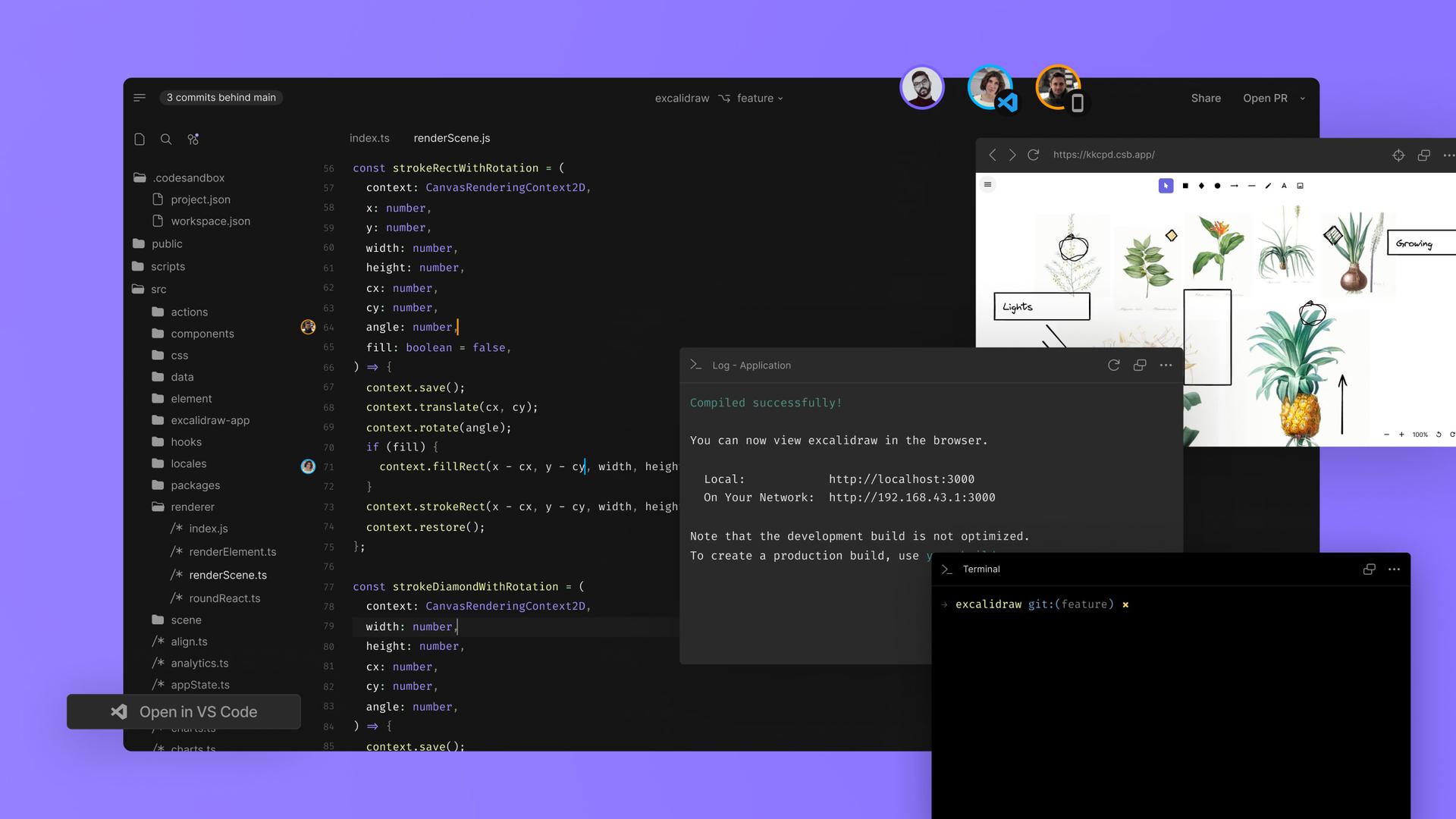Select the Text tool in Excalidraw
The width and height of the screenshot is (1456, 819).
(x=1285, y=186)
